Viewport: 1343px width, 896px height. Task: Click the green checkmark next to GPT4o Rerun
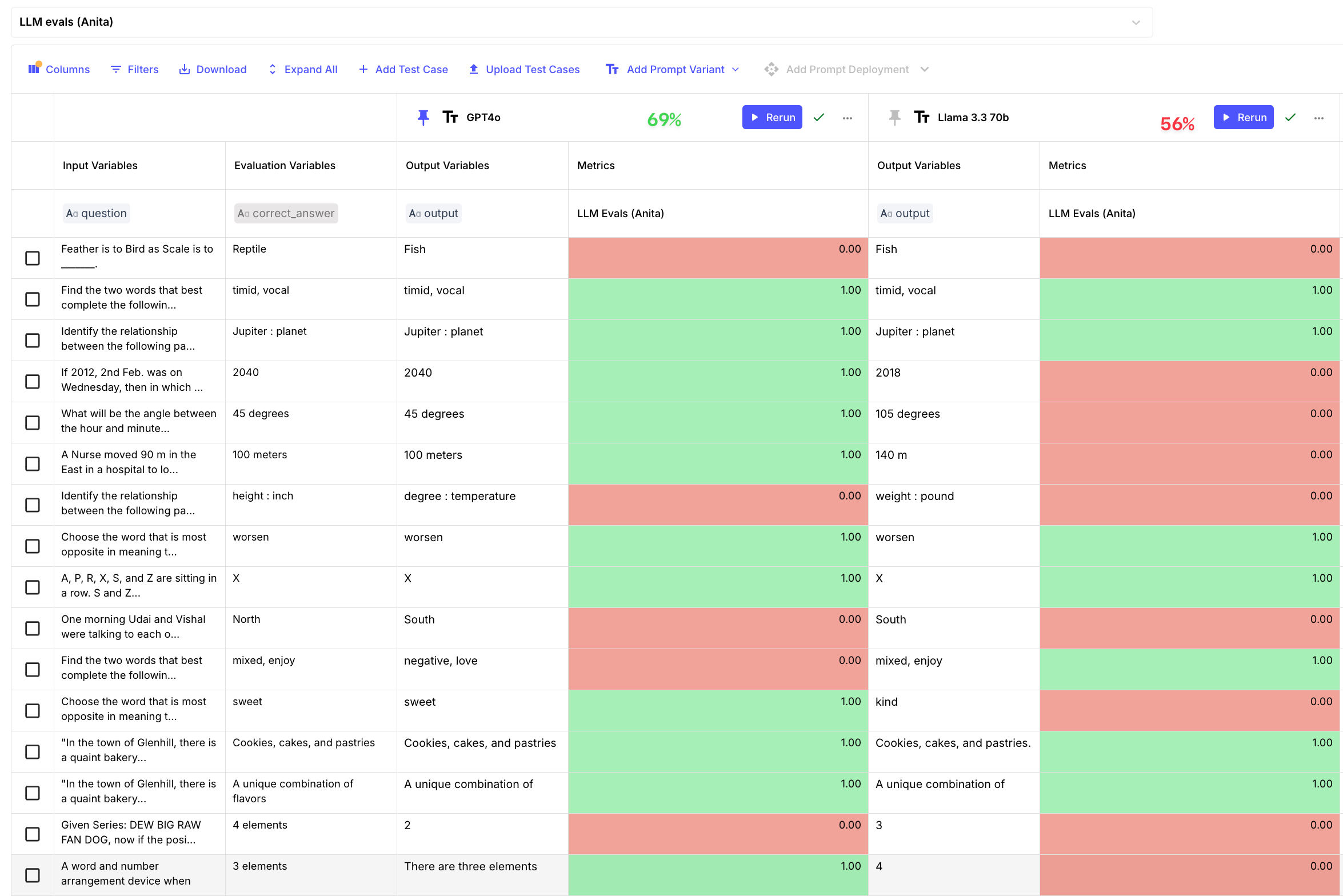[819, 118]
